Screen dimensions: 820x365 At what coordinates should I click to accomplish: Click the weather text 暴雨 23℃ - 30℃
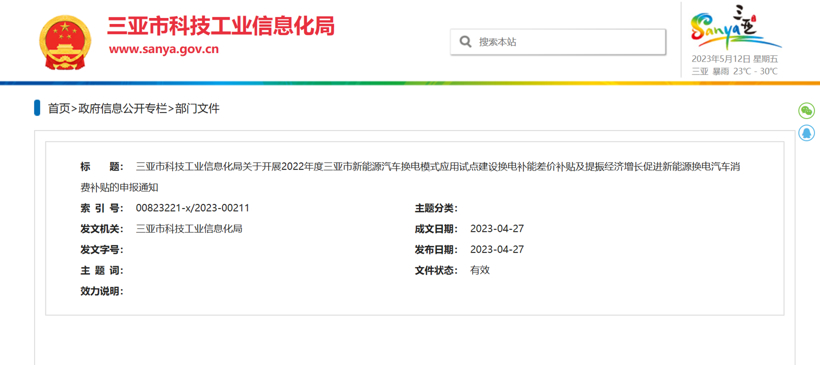click(x=744, y=72)
